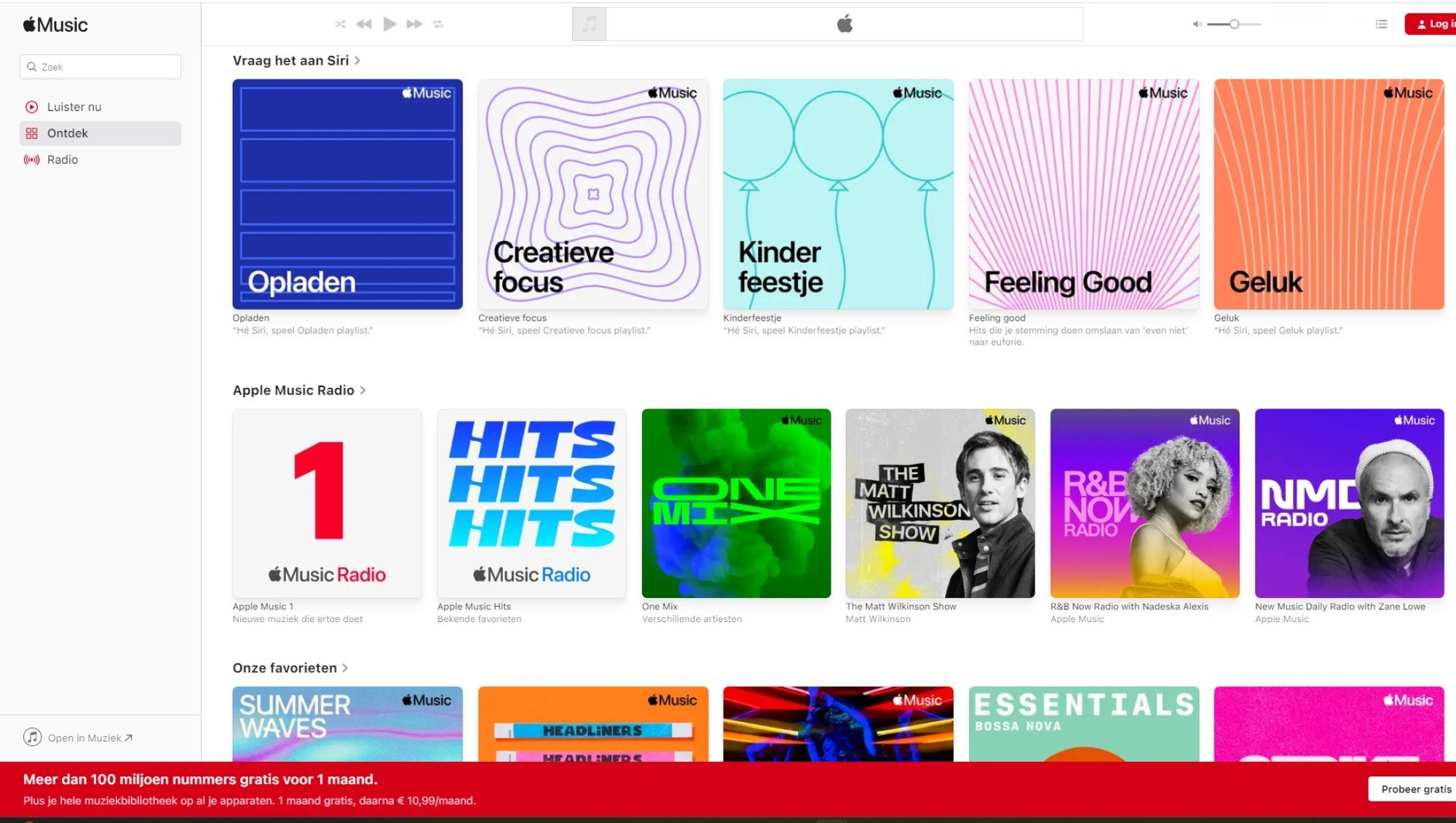Mute using the speaker icon

pos(1197,24)
